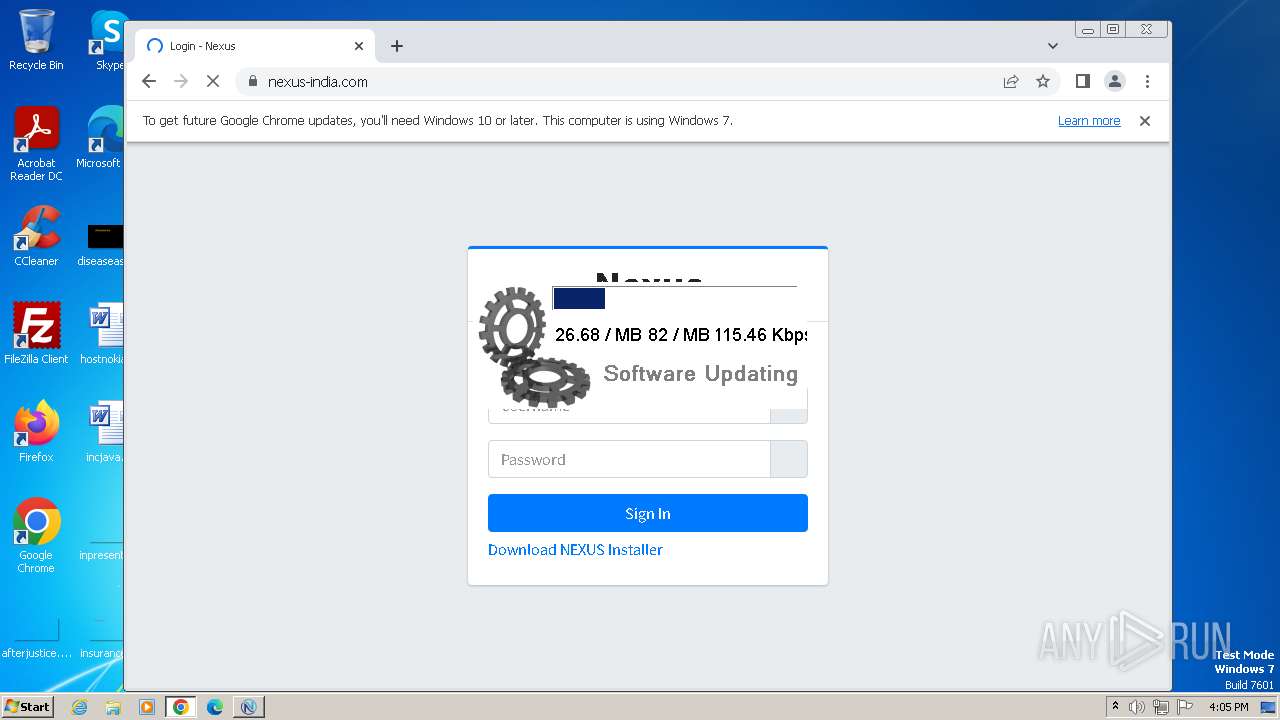Close the Login - Nexus tab
Screen dimensions: 1280x720
[x=359, y=46]
